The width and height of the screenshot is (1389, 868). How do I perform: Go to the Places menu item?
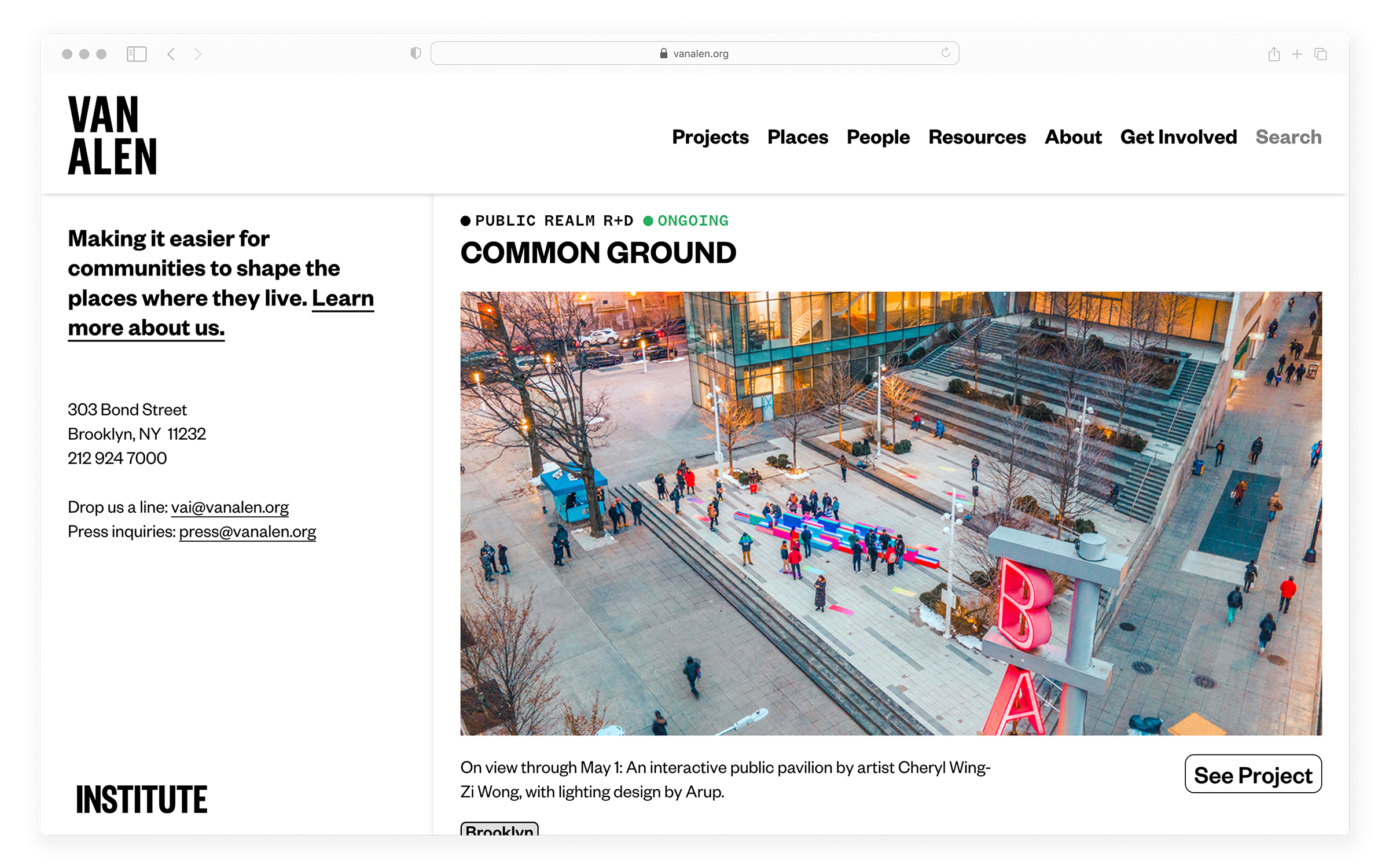[x=798, y=137]
